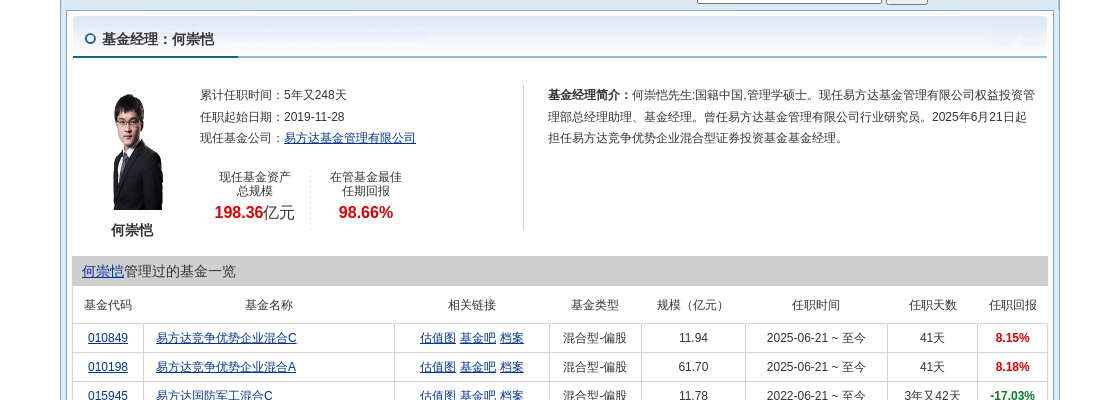Screen dimensions: 1120x400
Task: Open fund code 010198
Action: pos(108,367)
